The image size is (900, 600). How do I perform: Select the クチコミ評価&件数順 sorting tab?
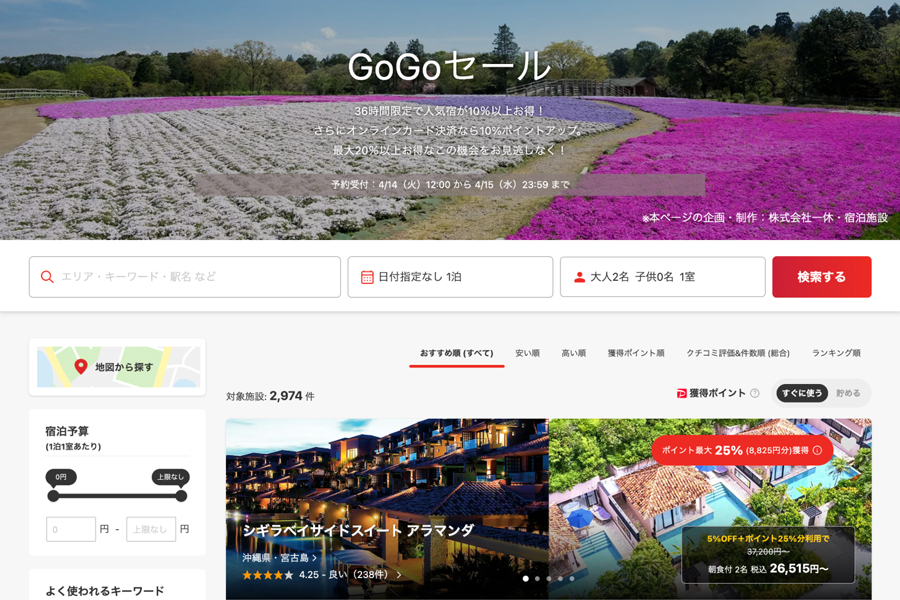tap(738, 353)
